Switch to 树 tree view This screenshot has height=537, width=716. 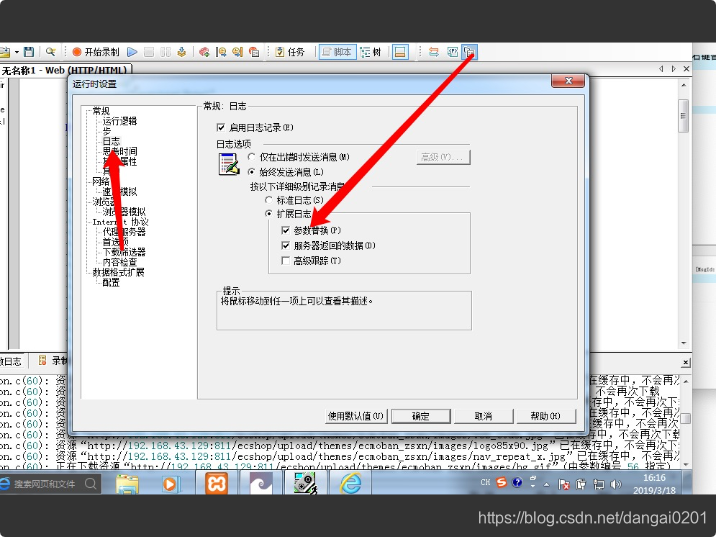click(371, 52)
